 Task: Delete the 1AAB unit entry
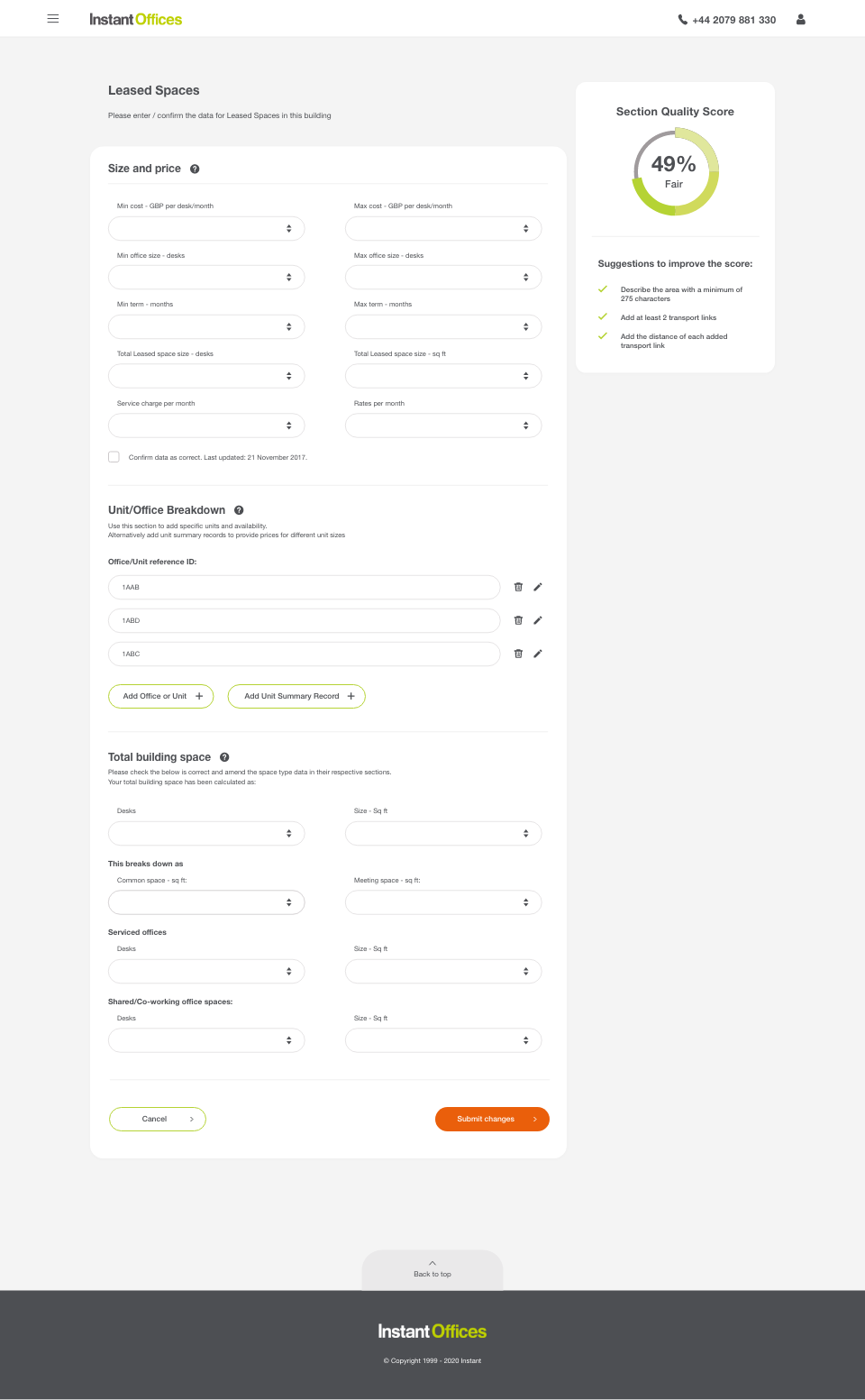point(518,587)
